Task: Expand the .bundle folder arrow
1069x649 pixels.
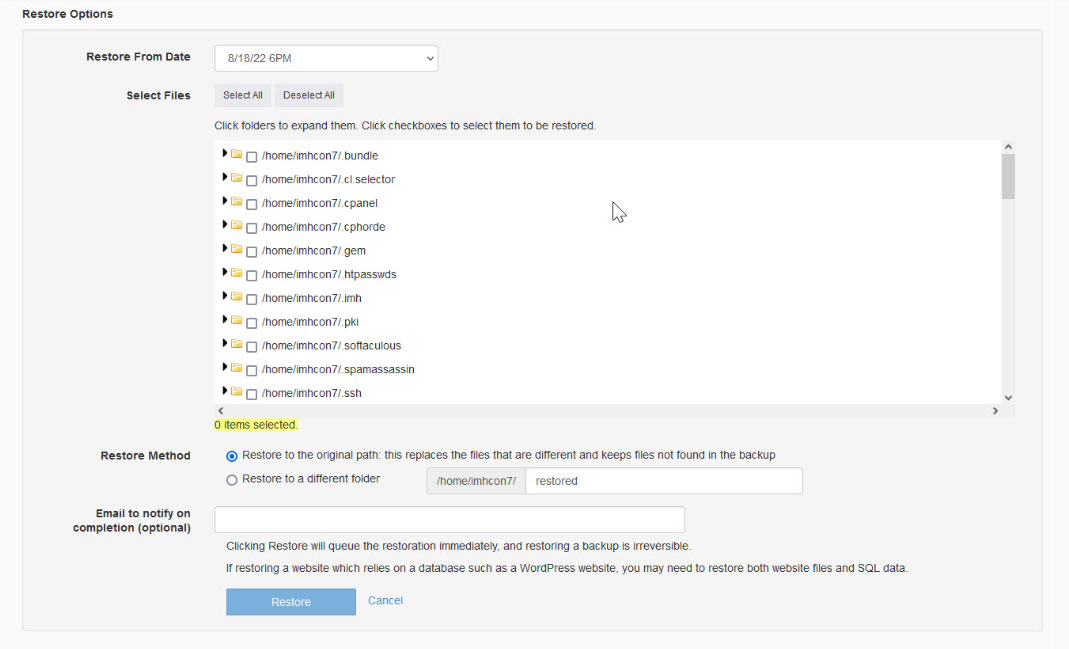Action: (224, 153)
